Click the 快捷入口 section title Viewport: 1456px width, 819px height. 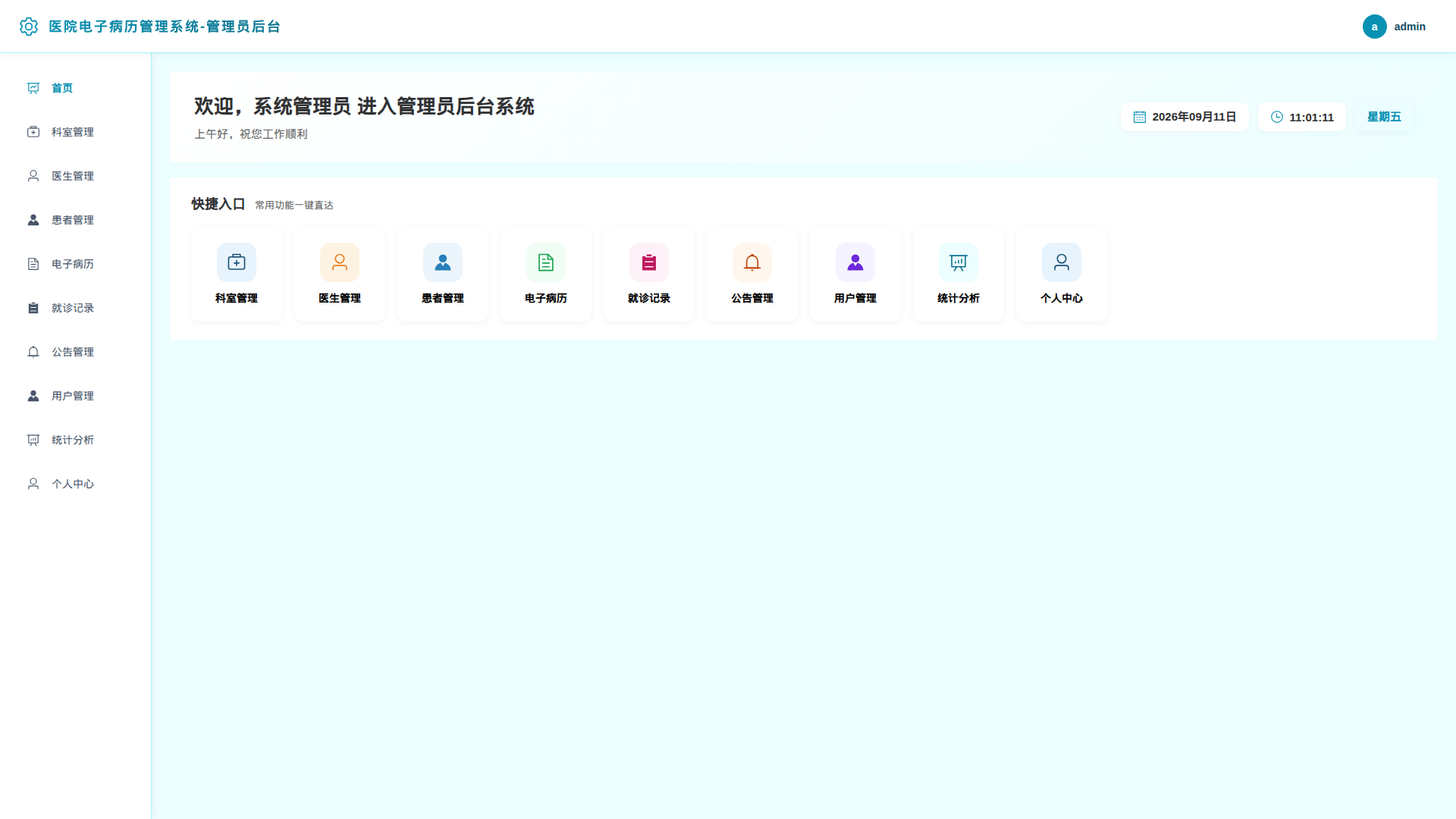pos(218,204)
